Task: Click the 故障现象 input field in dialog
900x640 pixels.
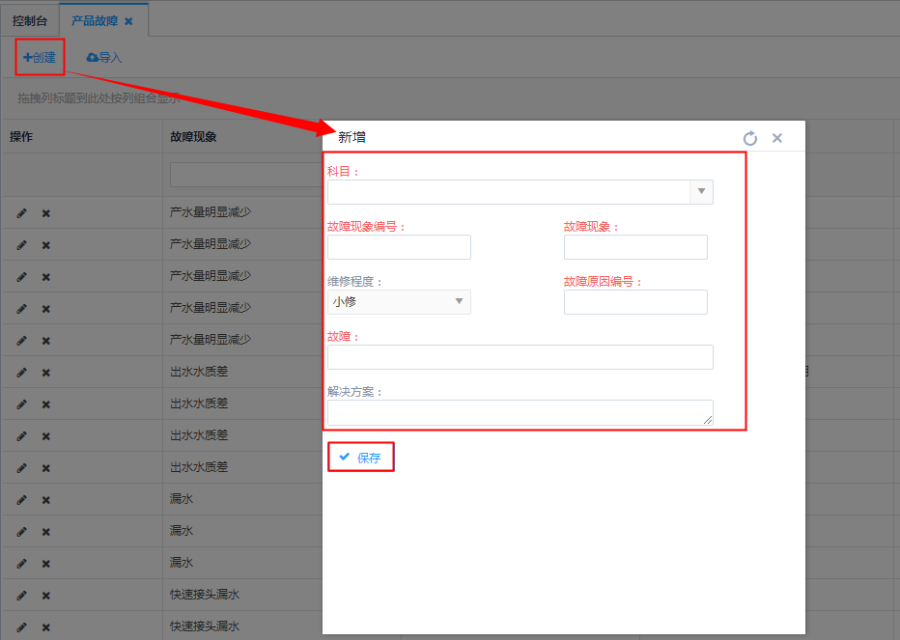Action: [635, 247]
